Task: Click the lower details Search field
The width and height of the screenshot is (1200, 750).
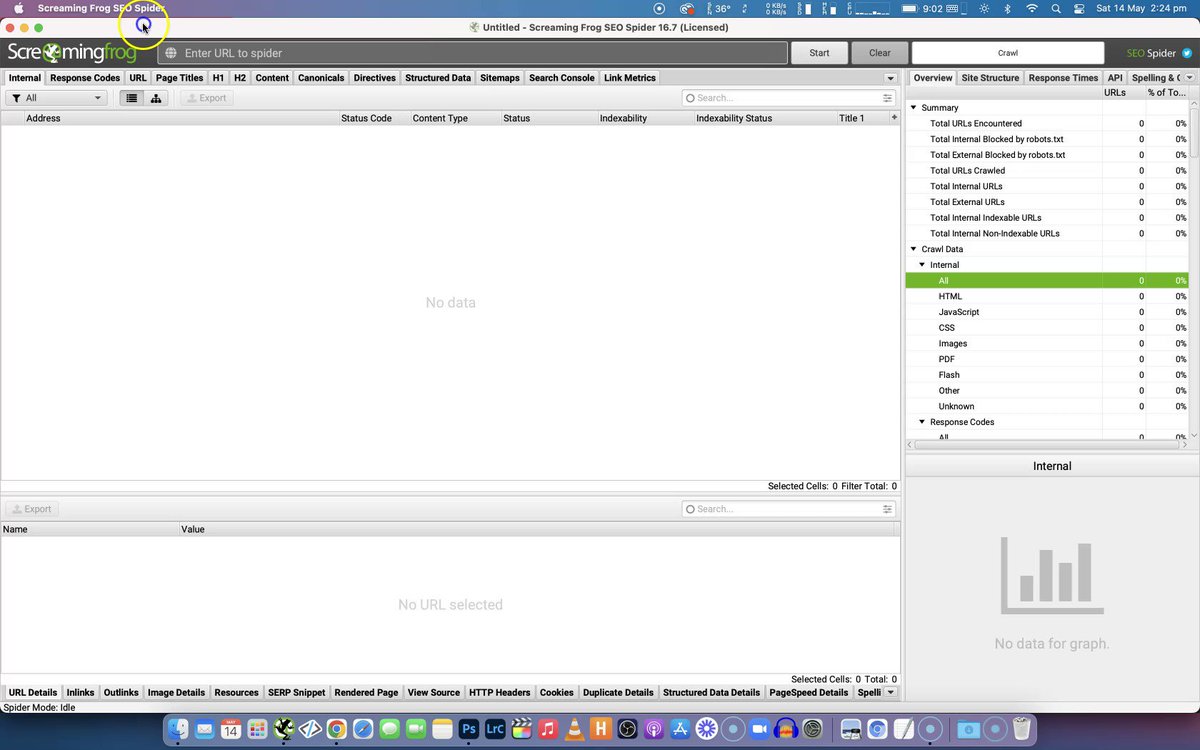Action: click(789, 509)
